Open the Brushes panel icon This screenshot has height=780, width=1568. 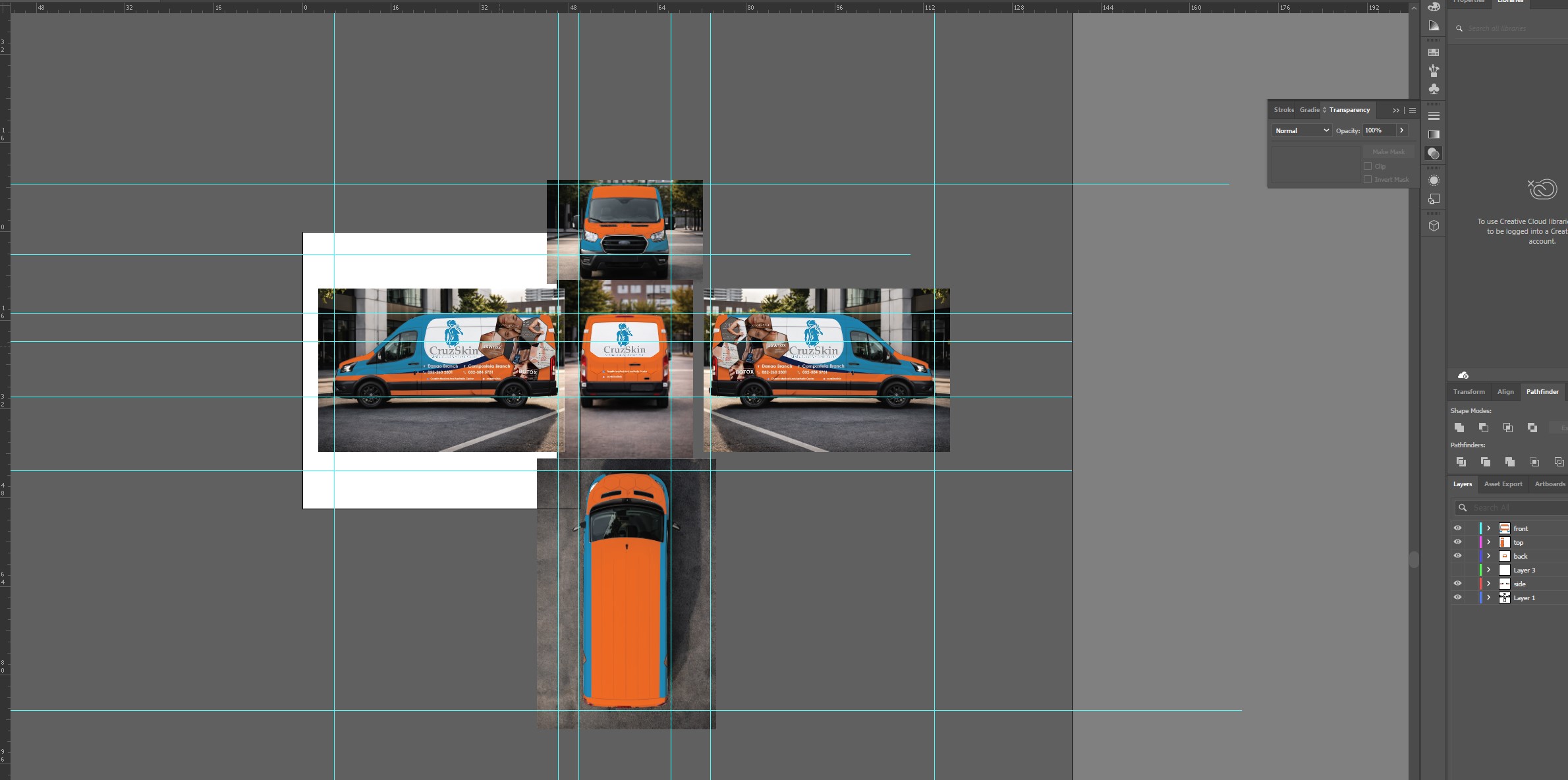click(1434, 70)
